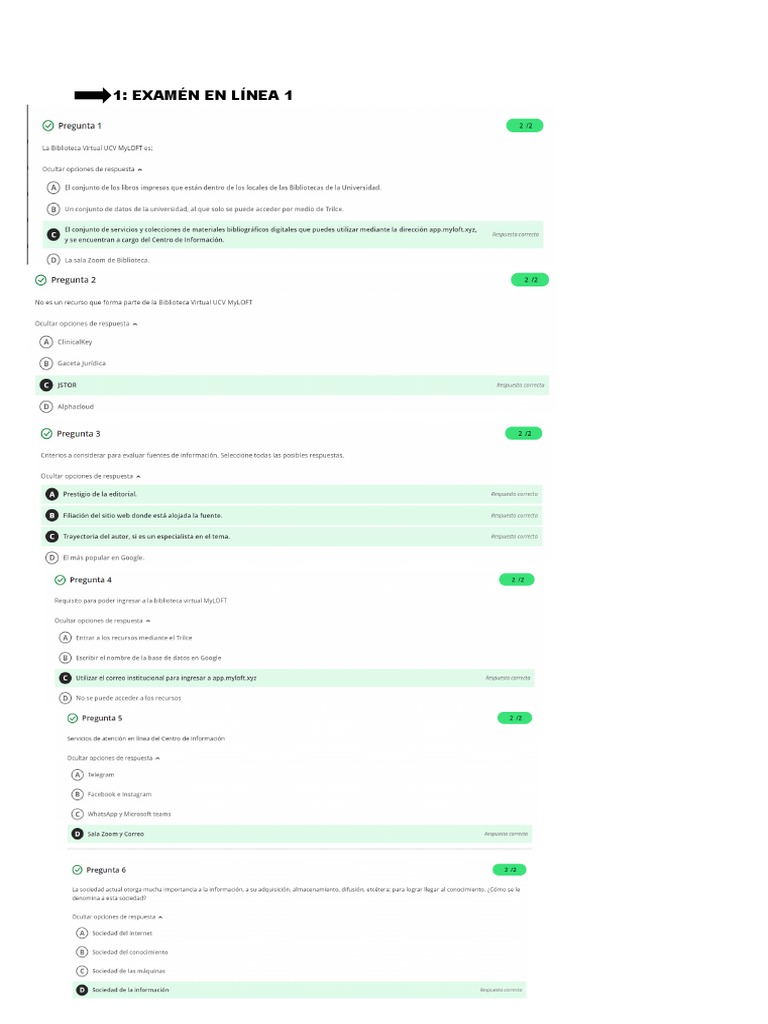Click the 2/2 score badge for Pregunta 1

525,126
